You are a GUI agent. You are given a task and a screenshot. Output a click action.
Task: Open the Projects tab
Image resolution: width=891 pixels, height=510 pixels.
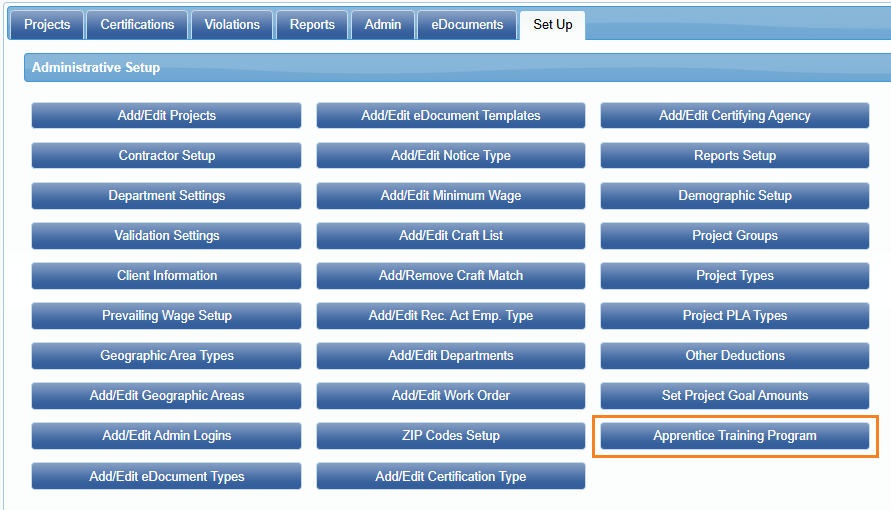pyautogui.click(x=47, y=25)
